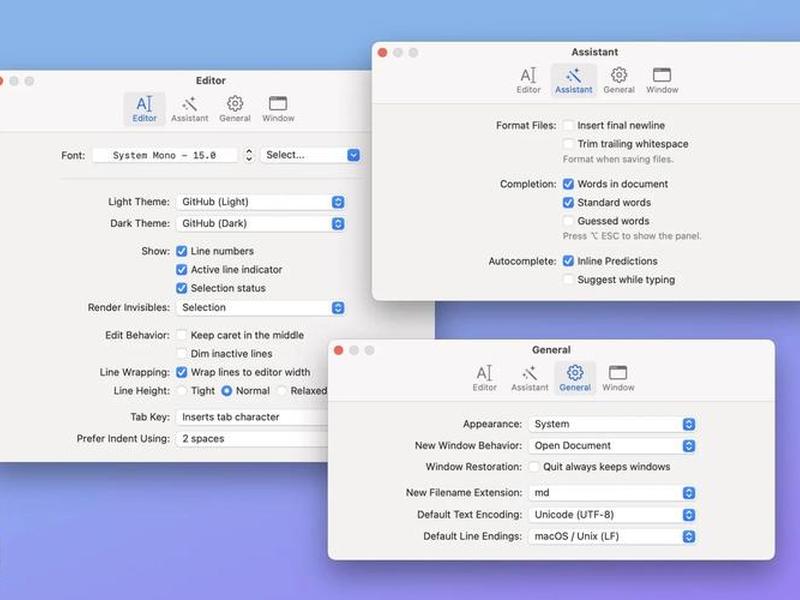Open Default Text Encoding dropdown
Screen dimensions: 800x600
click(612, 515)
